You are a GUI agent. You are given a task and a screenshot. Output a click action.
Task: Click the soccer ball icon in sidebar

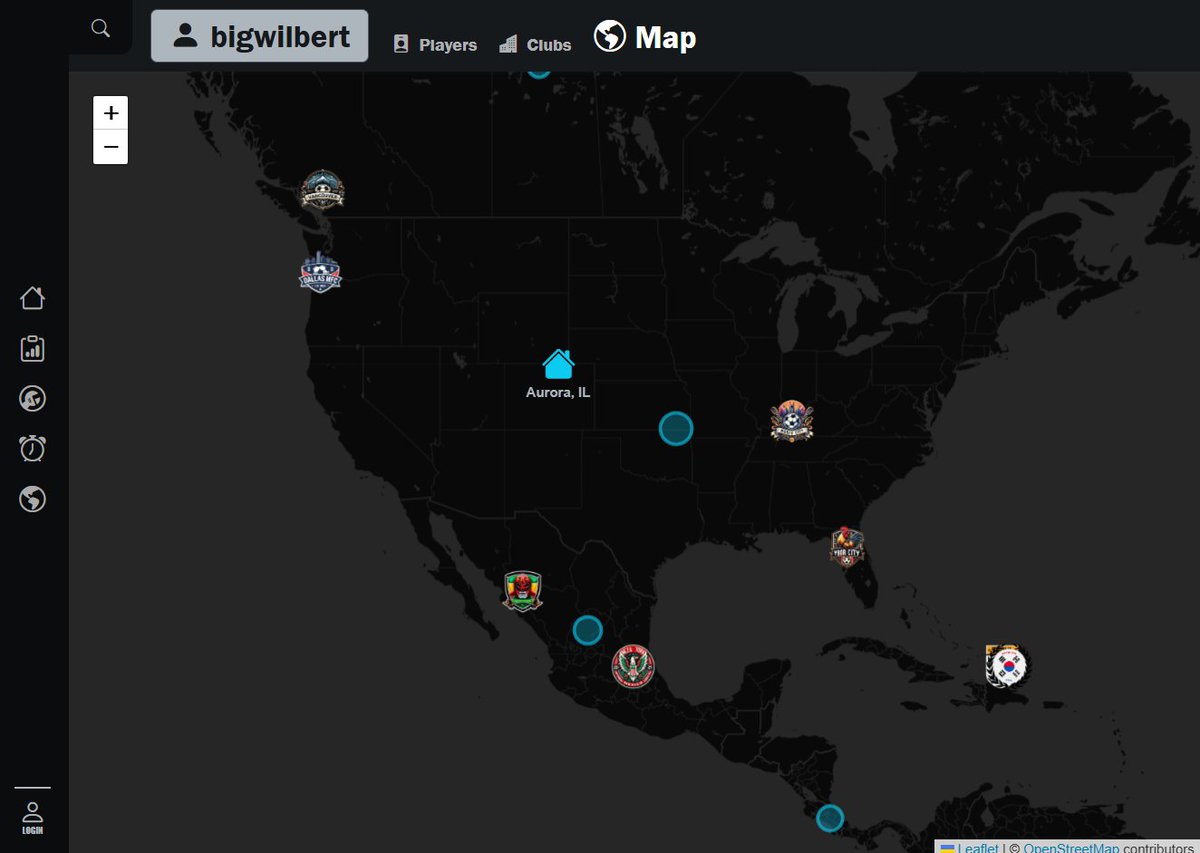(32, 399)
